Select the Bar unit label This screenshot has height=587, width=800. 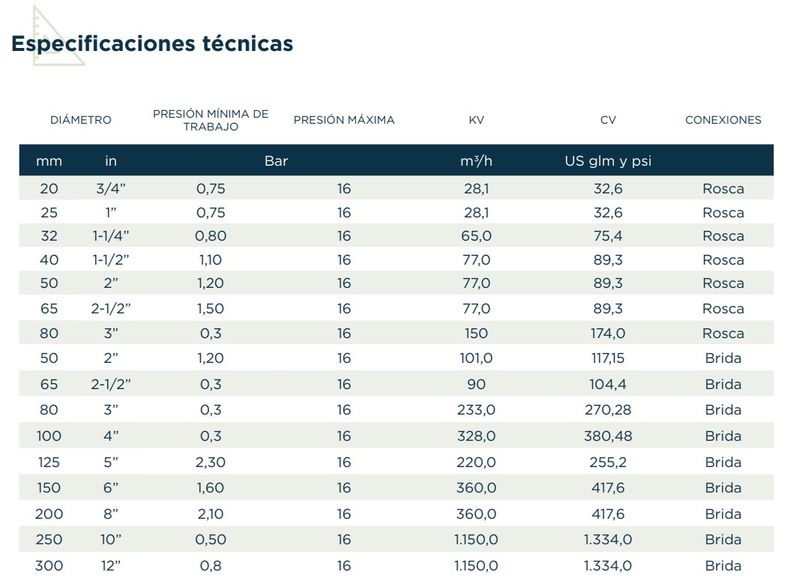tap(276, 161)
